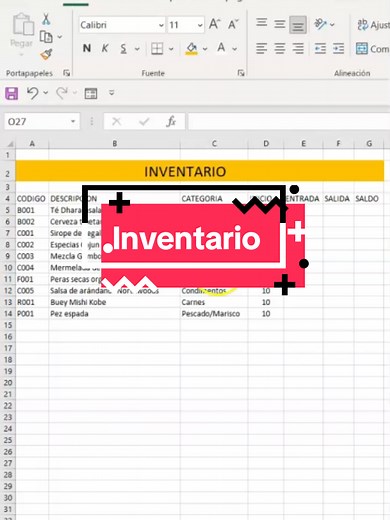This screenshot has width=390, height=520.
Task: Click the formula cancel X icon
Action: click(x=116, y=122)
